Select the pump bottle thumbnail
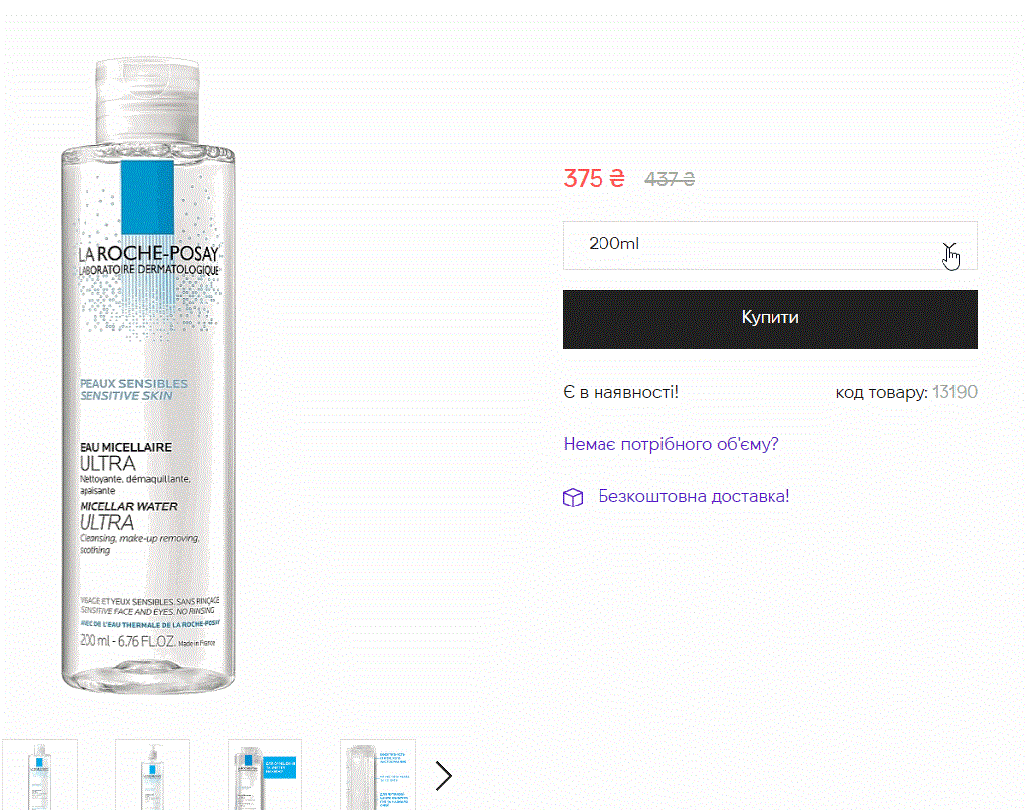Viewport: 1029px width, 810px height. 152,775
